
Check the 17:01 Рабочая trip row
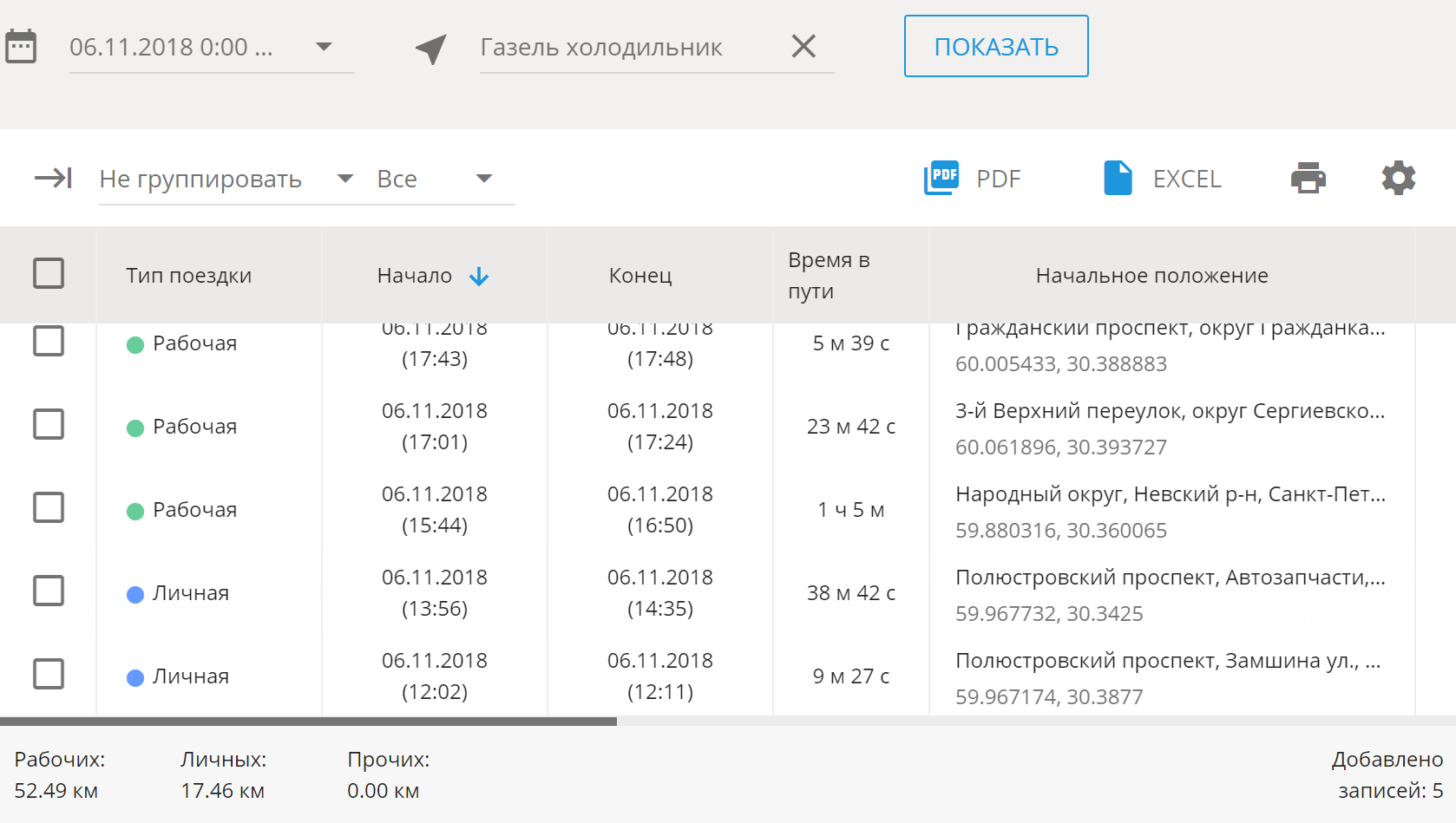pos(49,425)
